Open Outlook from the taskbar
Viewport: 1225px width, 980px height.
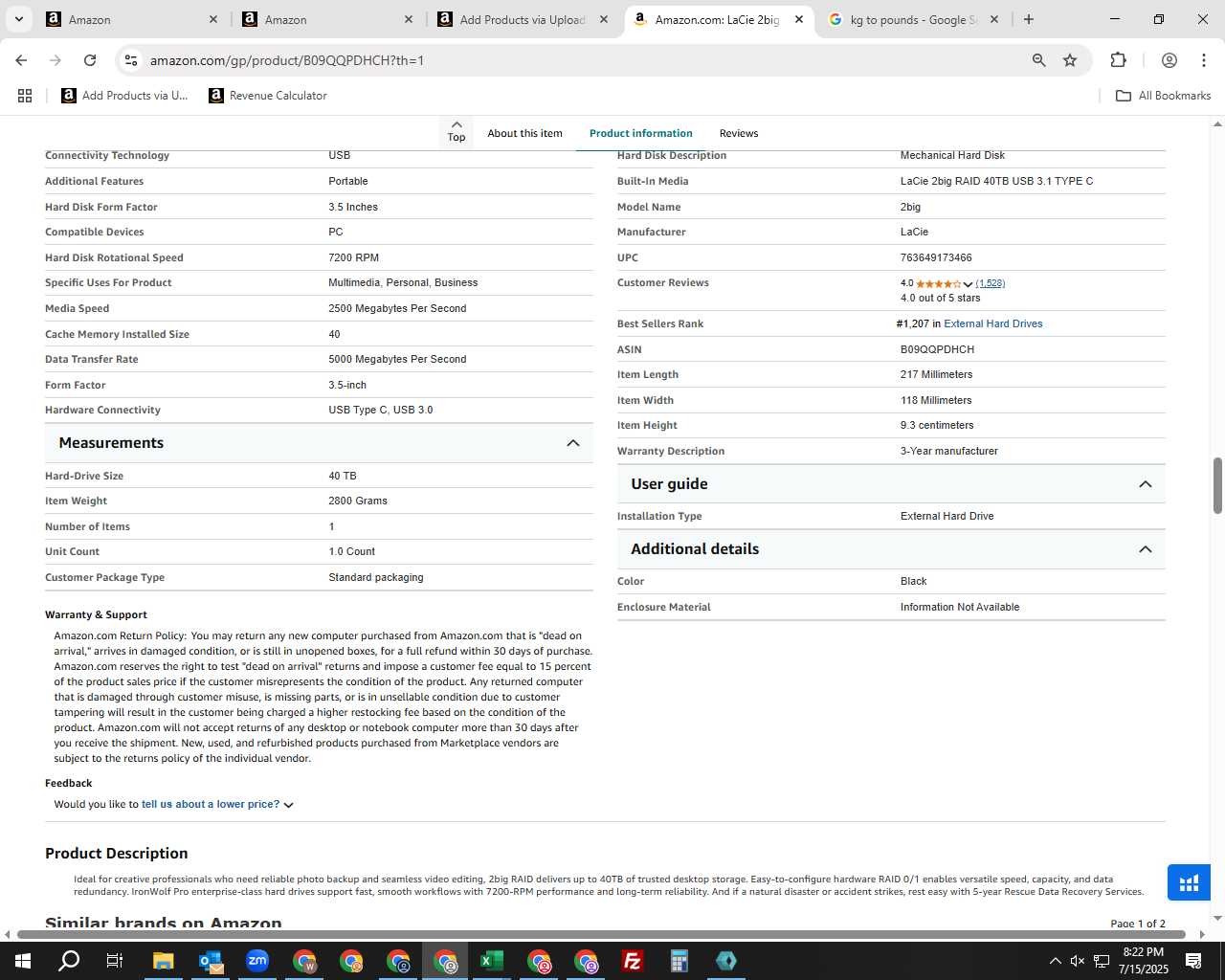point(210,961)
